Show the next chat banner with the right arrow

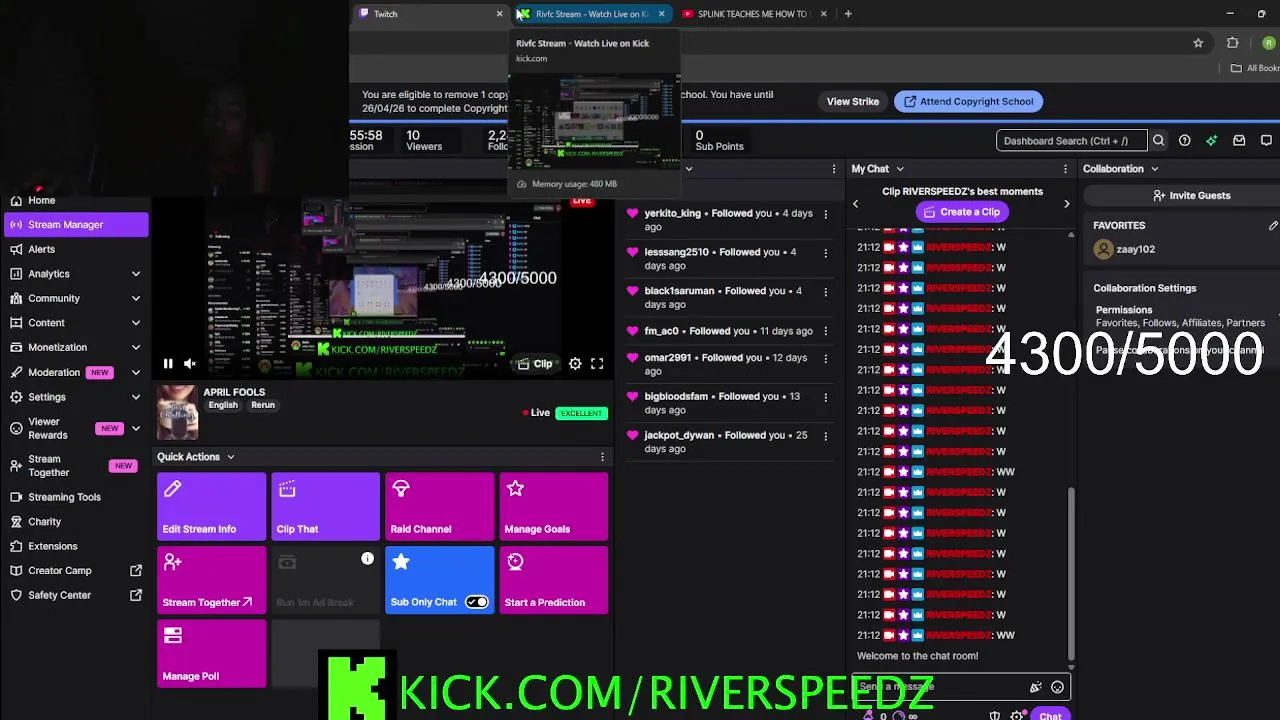1066,204
